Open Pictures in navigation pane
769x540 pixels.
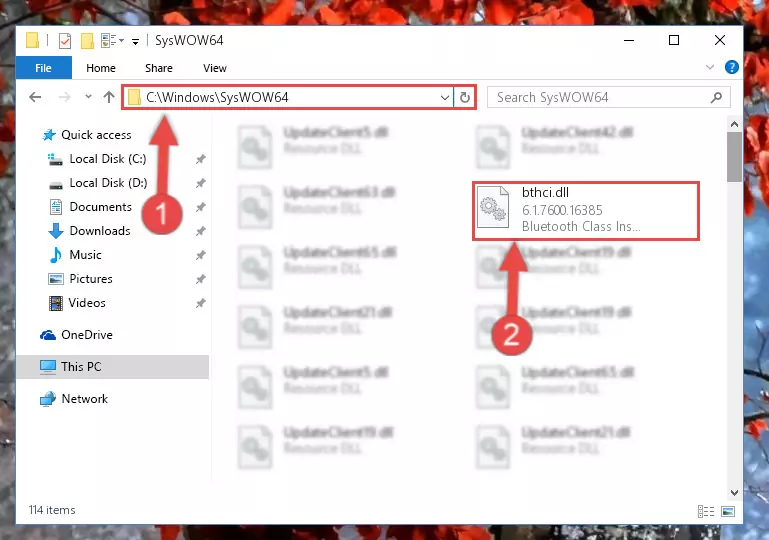(x=91, y=279)
